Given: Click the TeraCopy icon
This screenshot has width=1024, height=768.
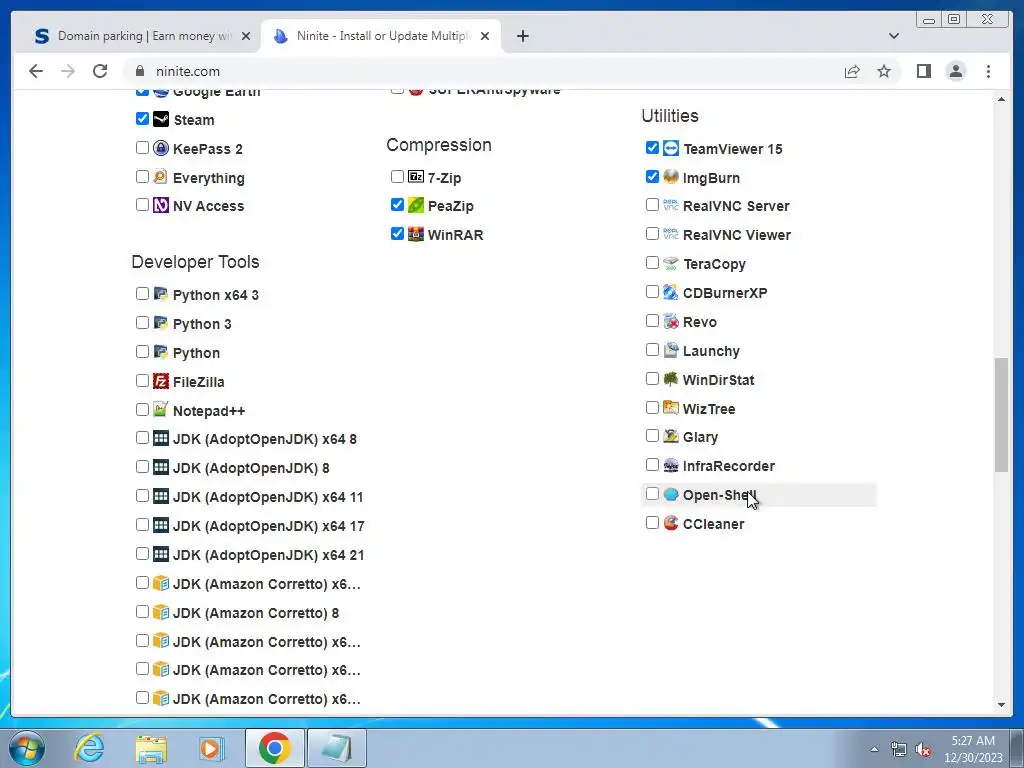Looking at the screenshot, I should pyautogui.click(x=671, y=263).
